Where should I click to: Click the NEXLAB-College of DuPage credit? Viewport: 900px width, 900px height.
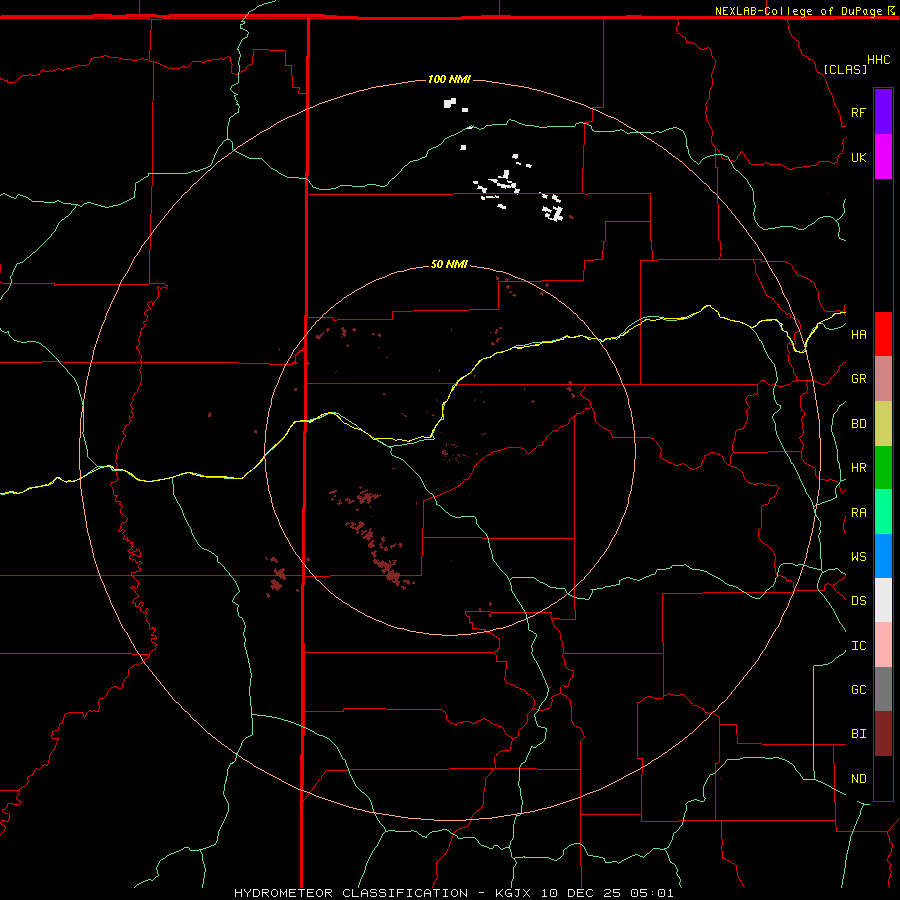click(798, 11)
